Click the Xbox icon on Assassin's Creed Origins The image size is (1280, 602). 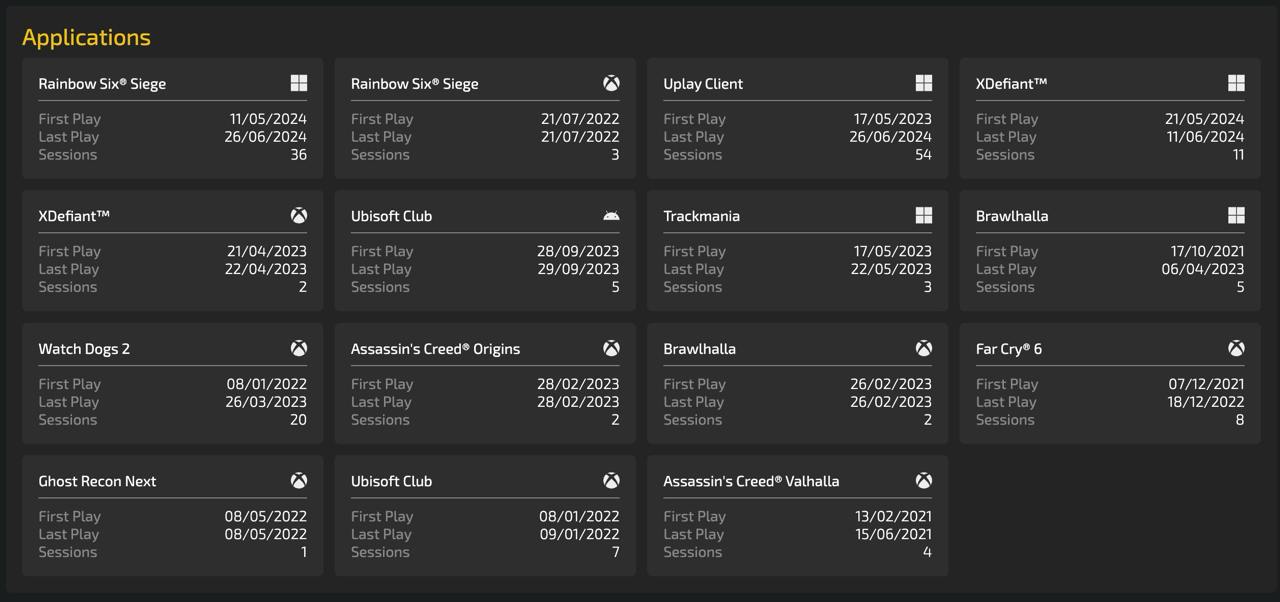[x=611, y=348]
